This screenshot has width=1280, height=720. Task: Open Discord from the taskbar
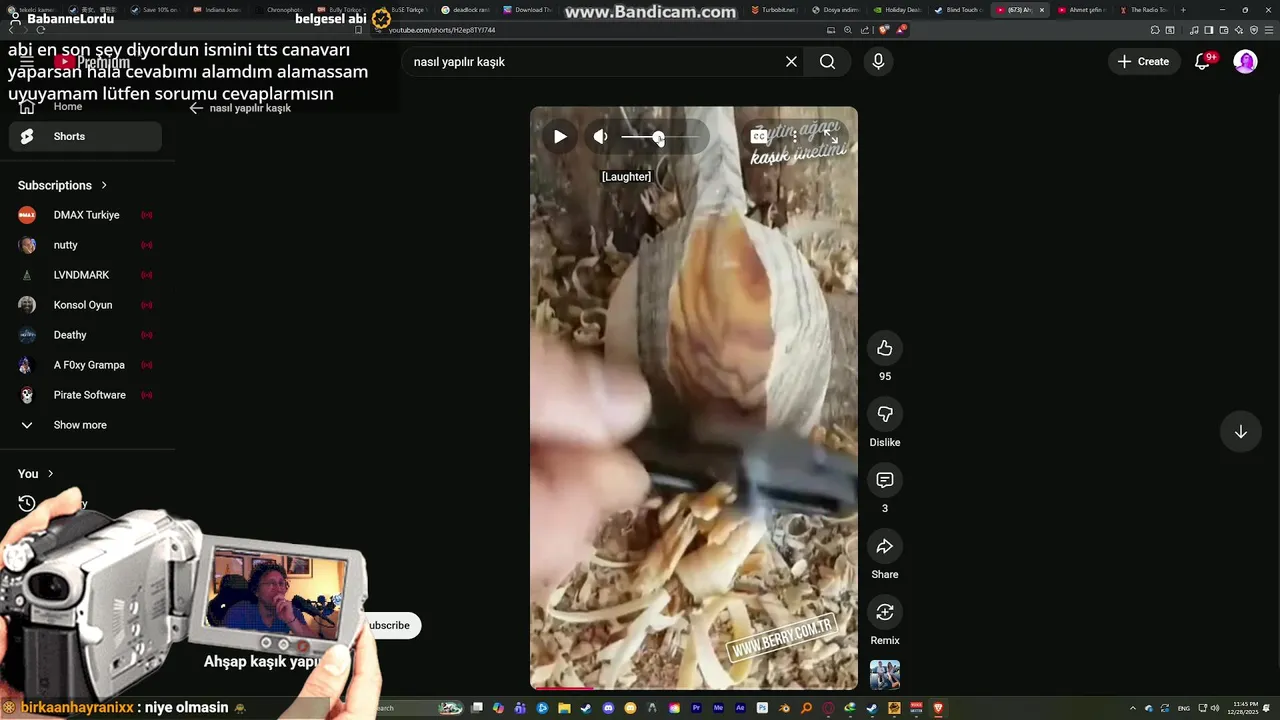click(608, 708)
